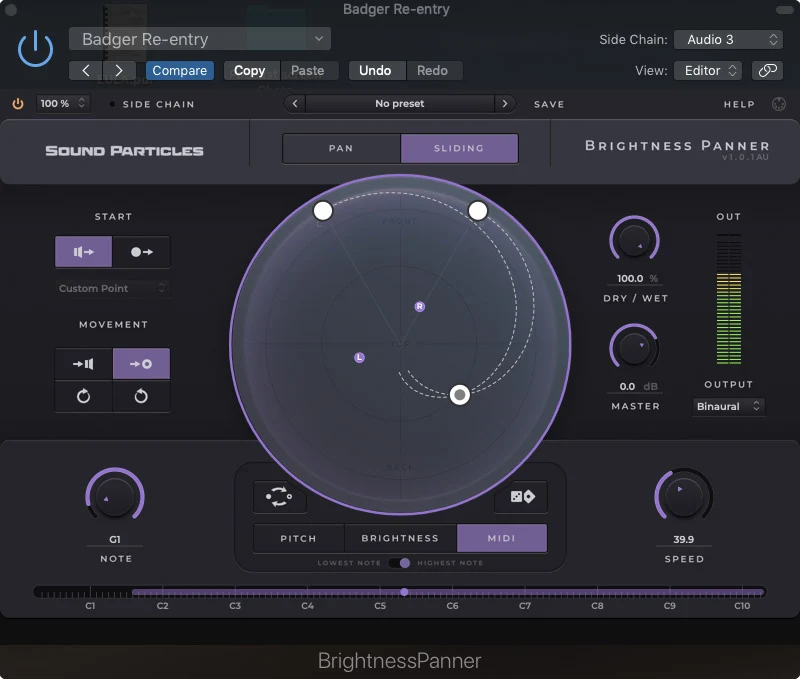Click the SPEED knob
The width and height of the screenshot is (800, 679).
click(683, 496)
